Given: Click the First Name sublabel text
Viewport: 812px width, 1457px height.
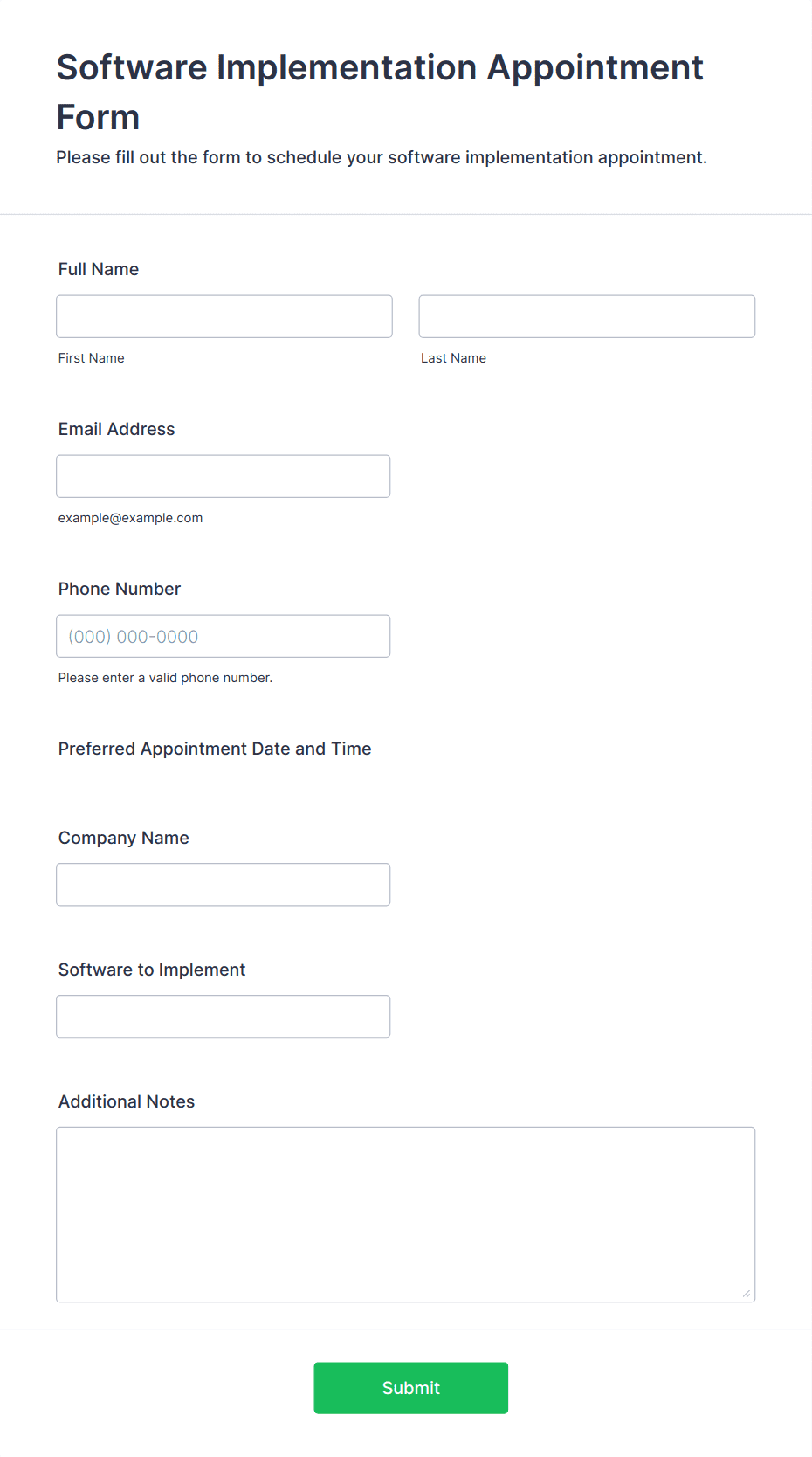Looking at the screenshot, I should pyautogui.click(x=92, y=358).
